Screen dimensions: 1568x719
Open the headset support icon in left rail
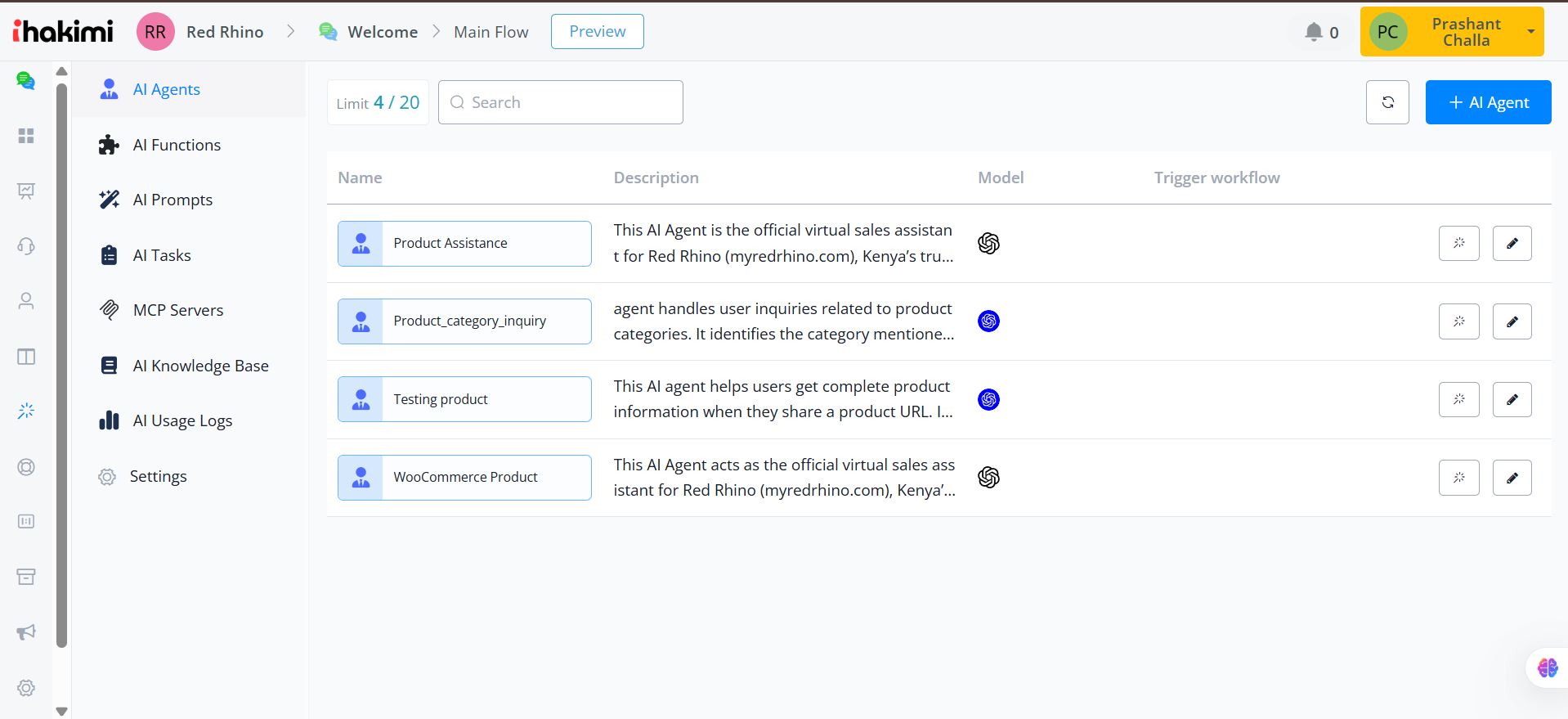26,246
